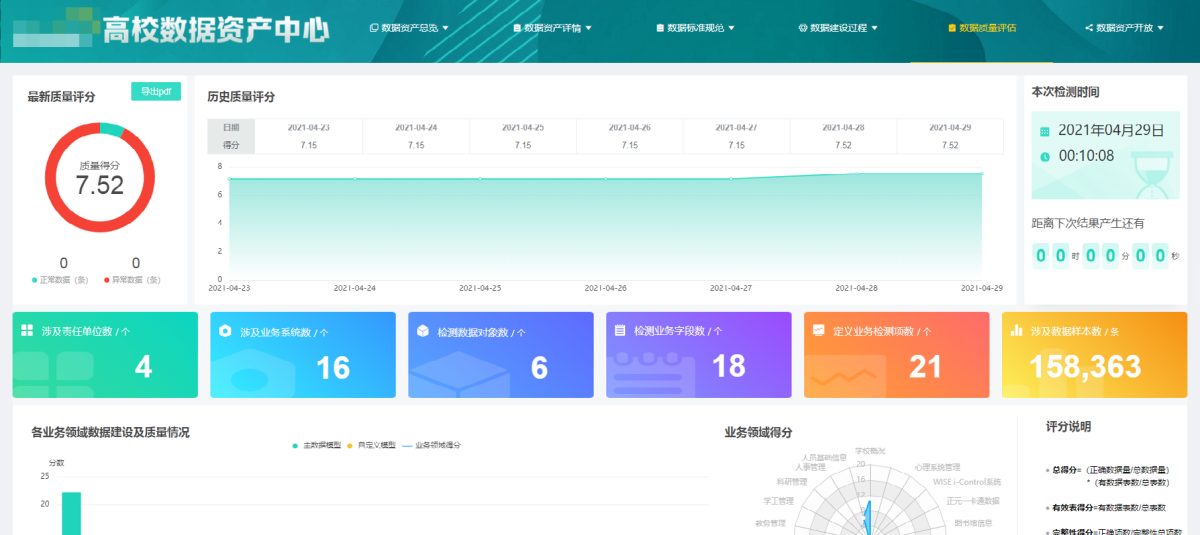Click the cube icon on 检测数据对象数 card

[423, 330]
